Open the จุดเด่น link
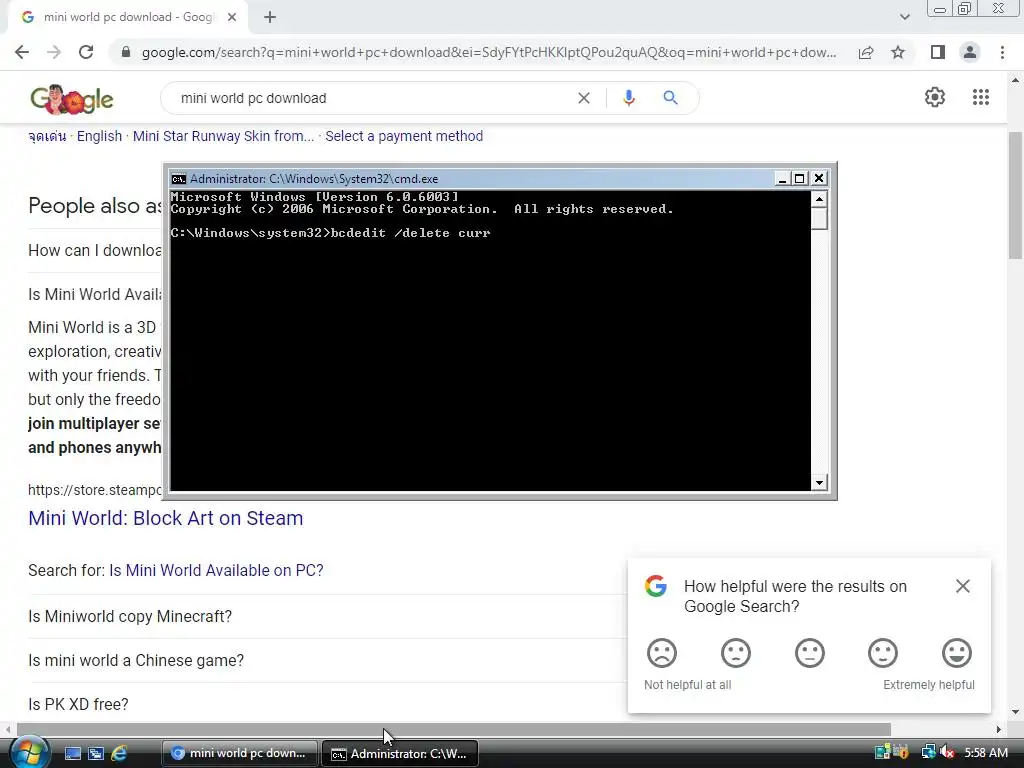The height and width of the screenshot is (768, 1024). 47,136
